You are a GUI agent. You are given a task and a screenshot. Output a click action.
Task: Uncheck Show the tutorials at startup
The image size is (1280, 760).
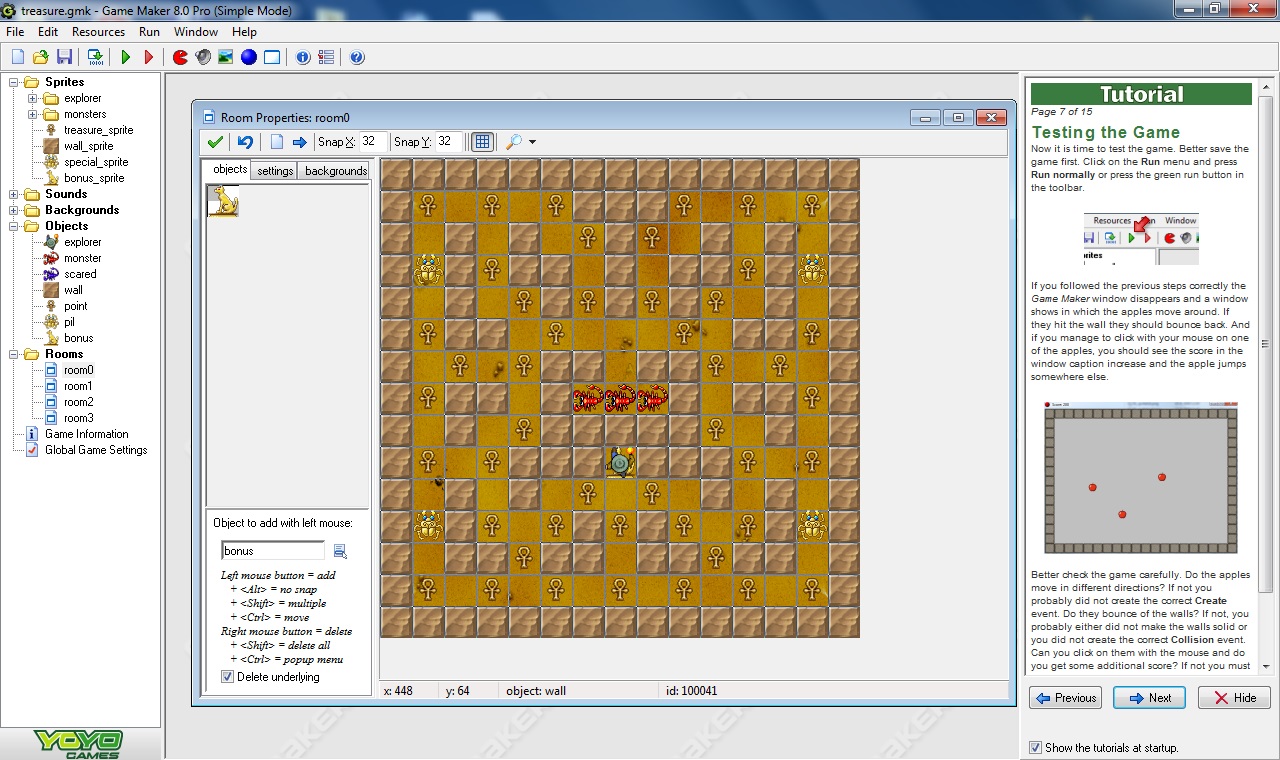click(1035, 747)
